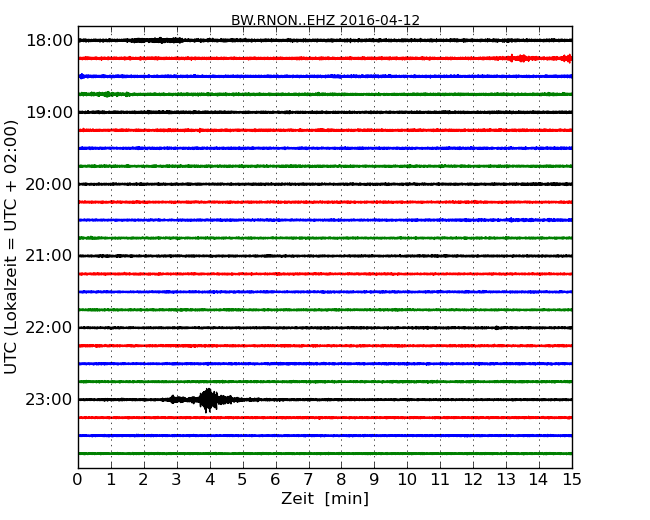The height and width of the screenshot is (520, 650).
Task: Click the 12 tick label on minute axis
Action: (473, 479)
